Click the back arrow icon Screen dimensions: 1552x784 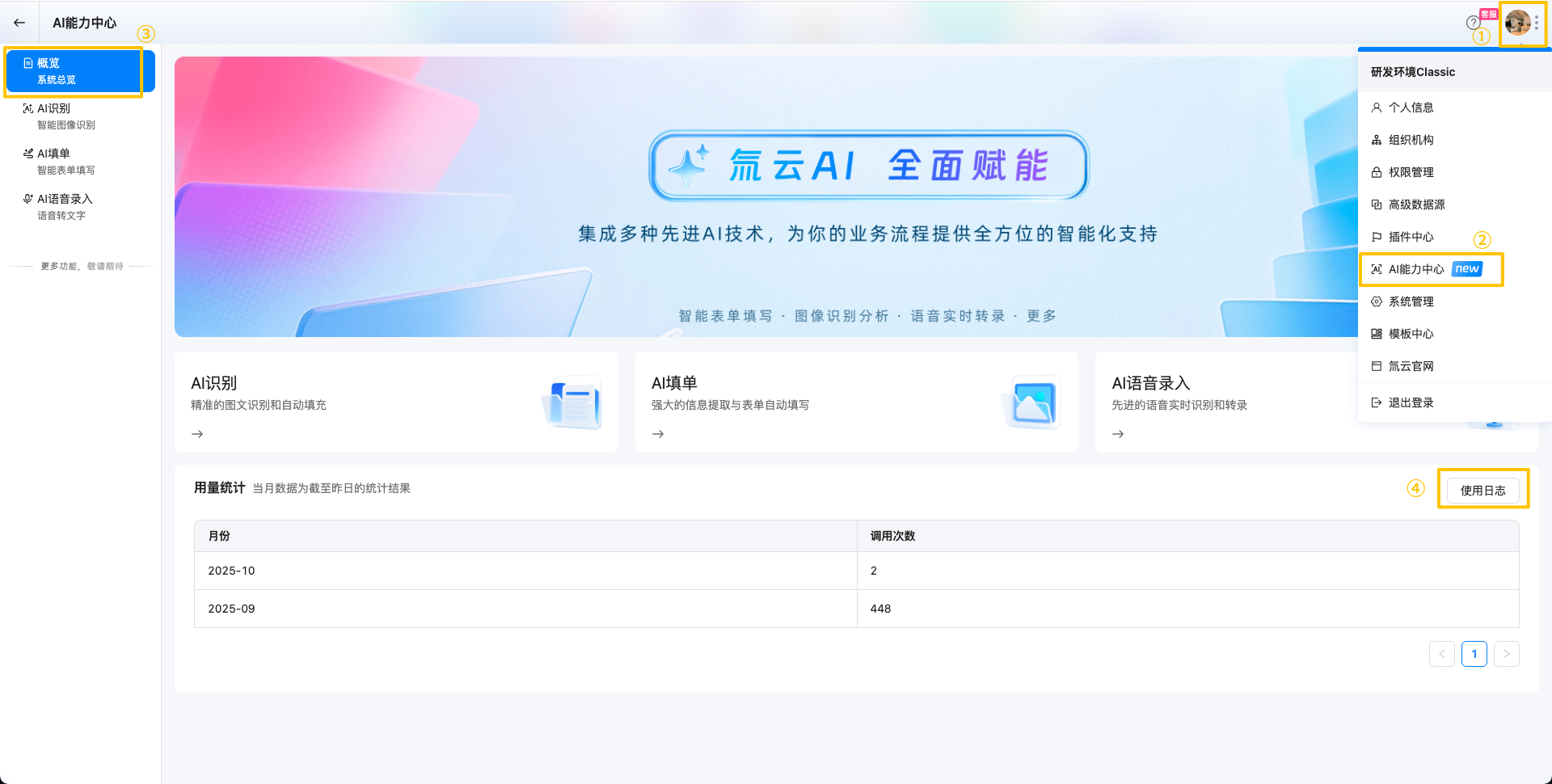click(19, 23)
